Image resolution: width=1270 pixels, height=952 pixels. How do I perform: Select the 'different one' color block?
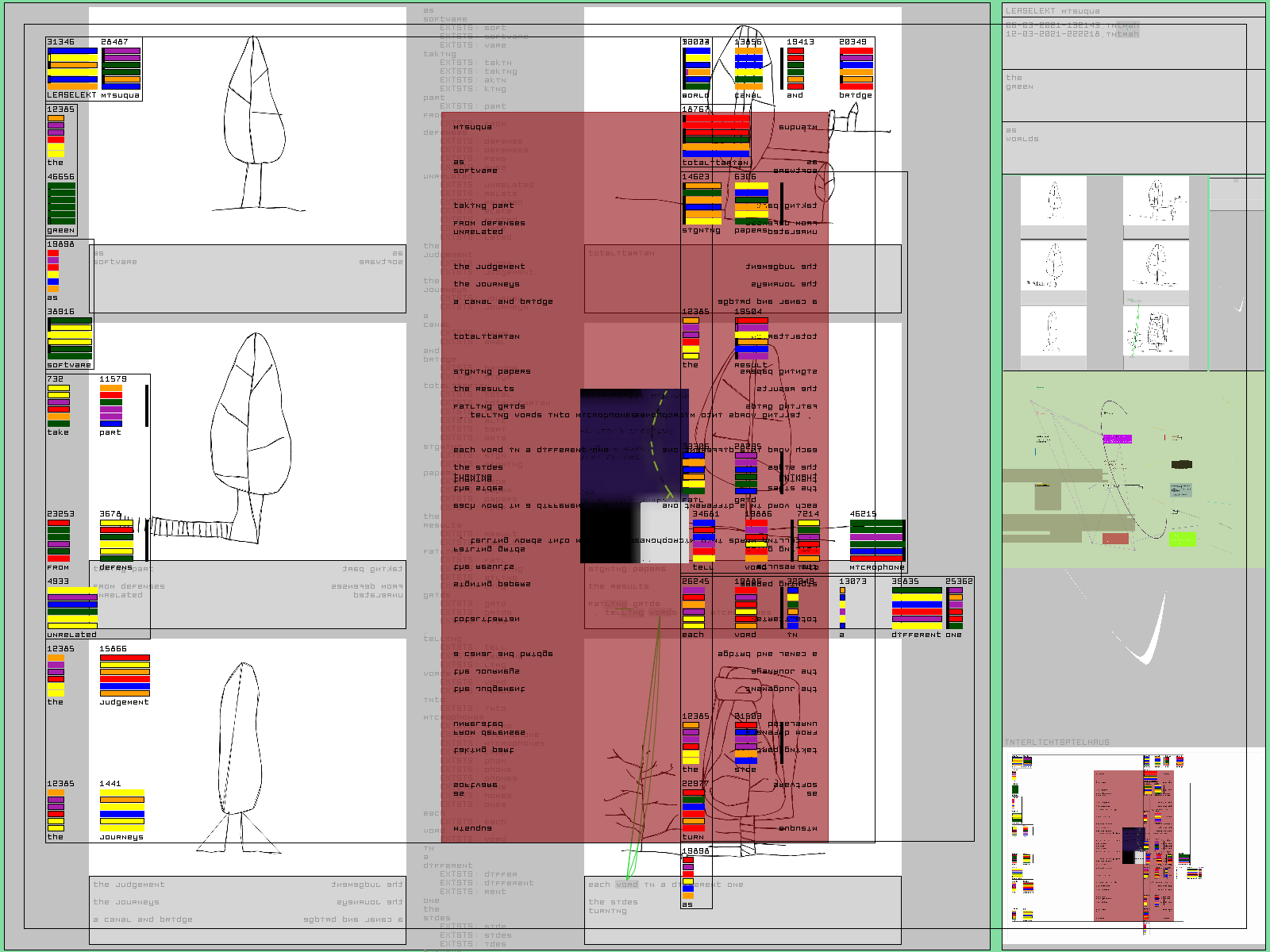click(917, 608)
